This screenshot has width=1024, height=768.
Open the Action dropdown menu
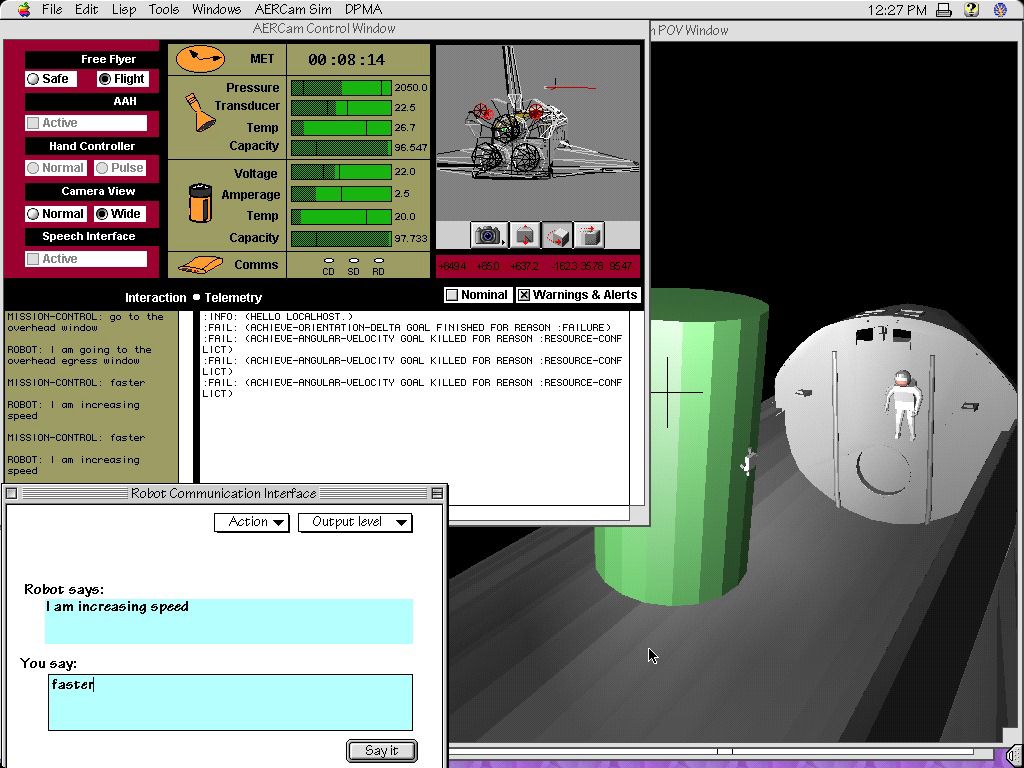pos(252,522)
